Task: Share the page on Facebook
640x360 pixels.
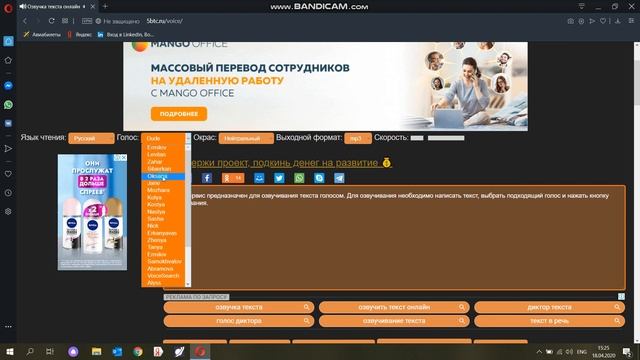Action: [207, 178]
